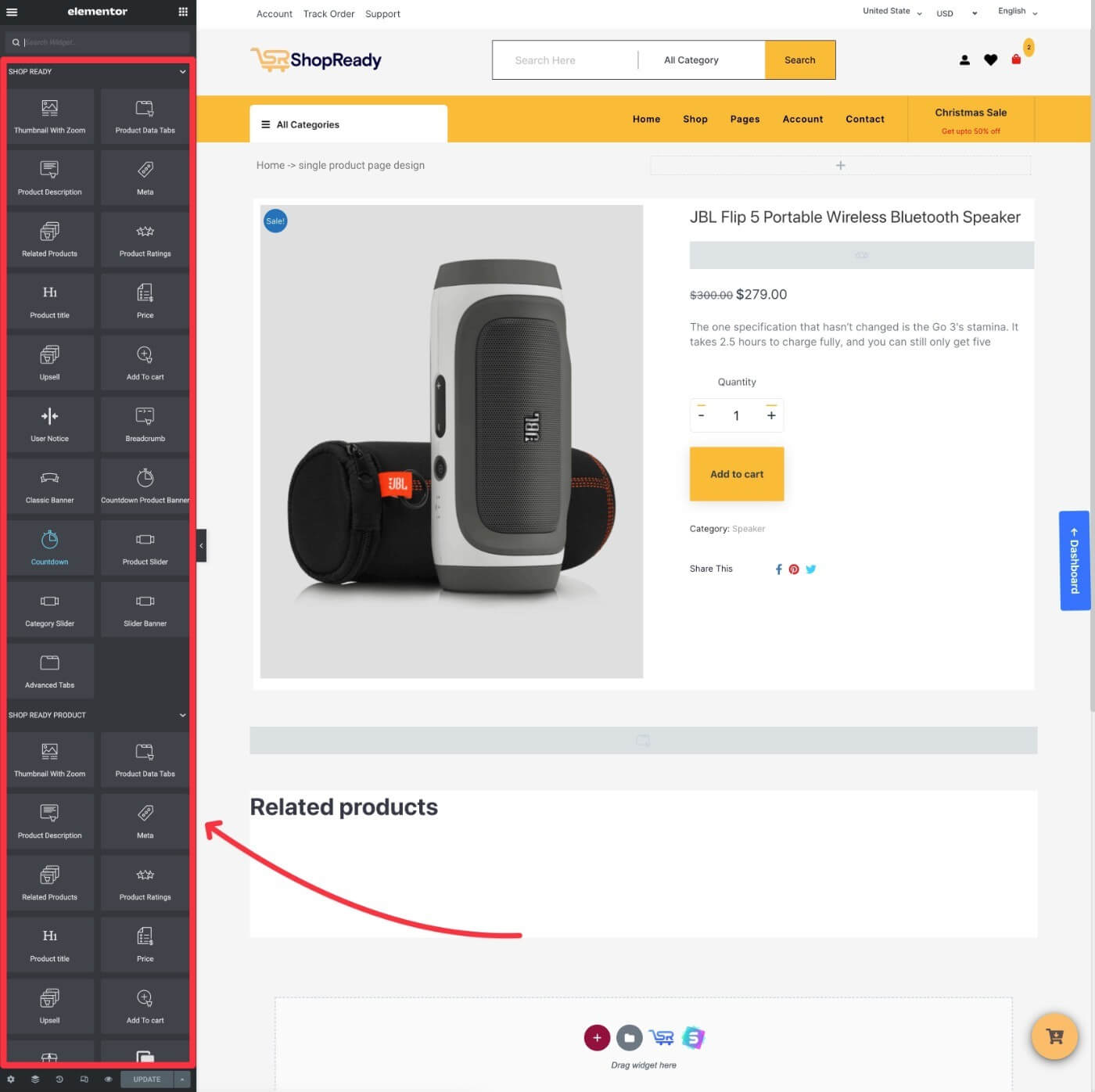This screenshot has height=1092, width=1095.
Task: Open the Elementor hamburger menu
Action: 12,12
